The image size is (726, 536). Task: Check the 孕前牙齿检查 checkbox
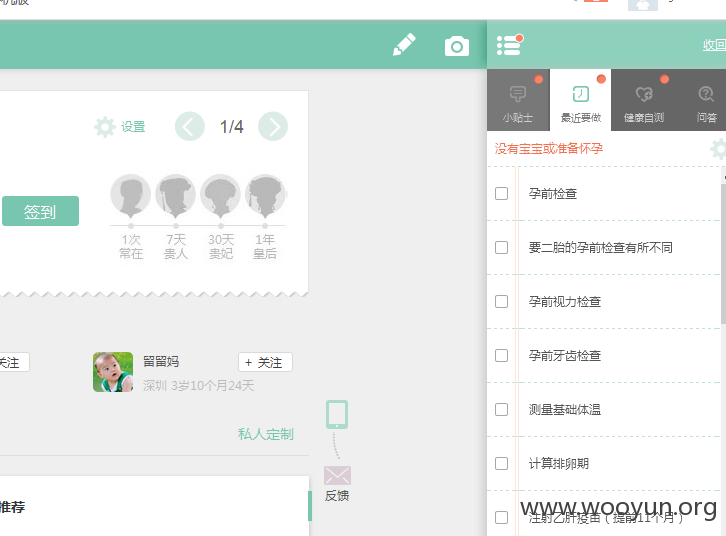[501, 355]
